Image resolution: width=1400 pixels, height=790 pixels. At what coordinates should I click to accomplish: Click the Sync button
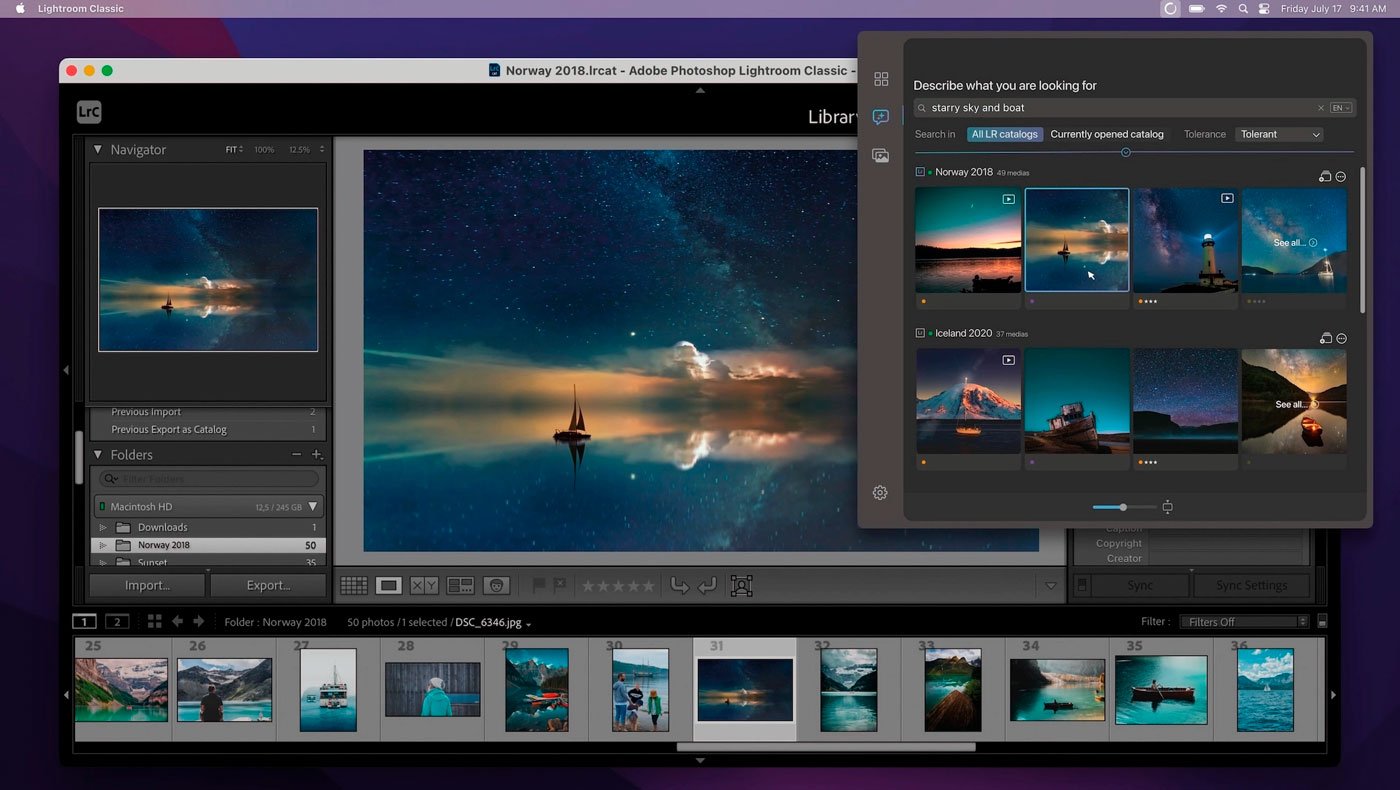click(x=1140, y=585)
